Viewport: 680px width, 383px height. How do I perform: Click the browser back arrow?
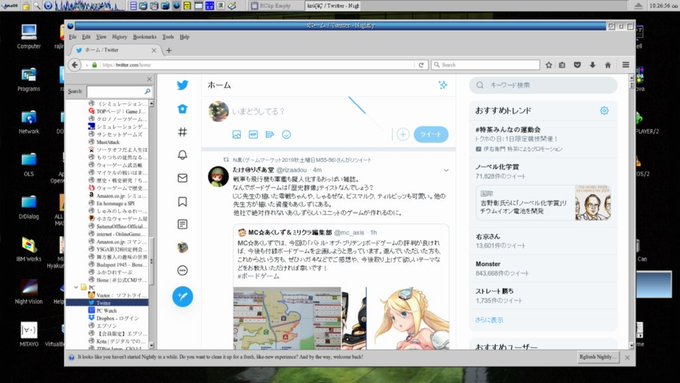click(75, 65)
